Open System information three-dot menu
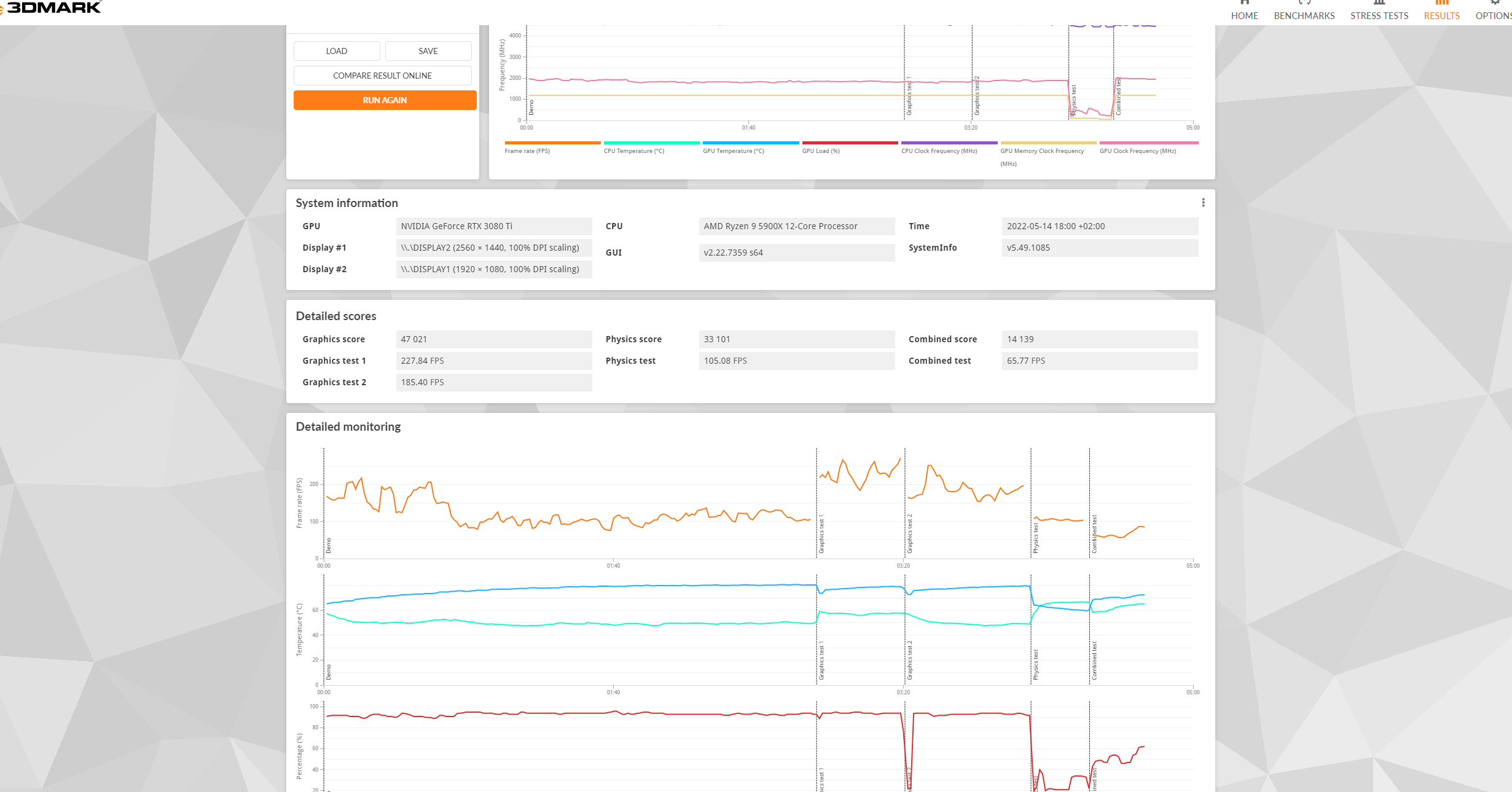Screen dimensions: 1512x792 (x=1203, y=203)
